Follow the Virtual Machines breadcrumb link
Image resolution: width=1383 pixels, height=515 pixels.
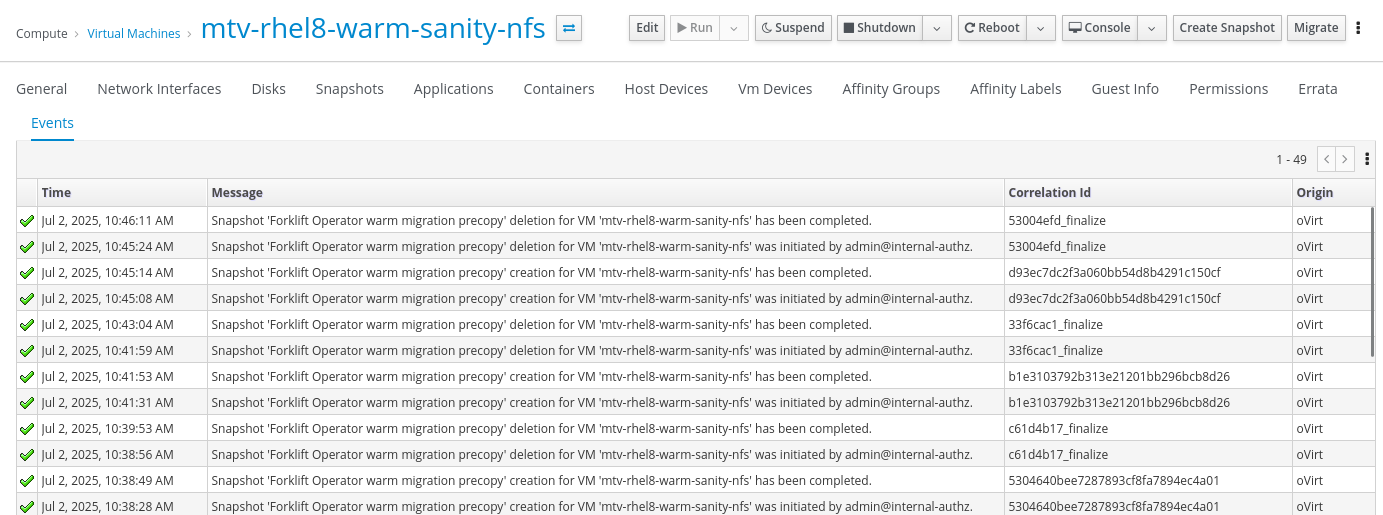click(134, 34)
